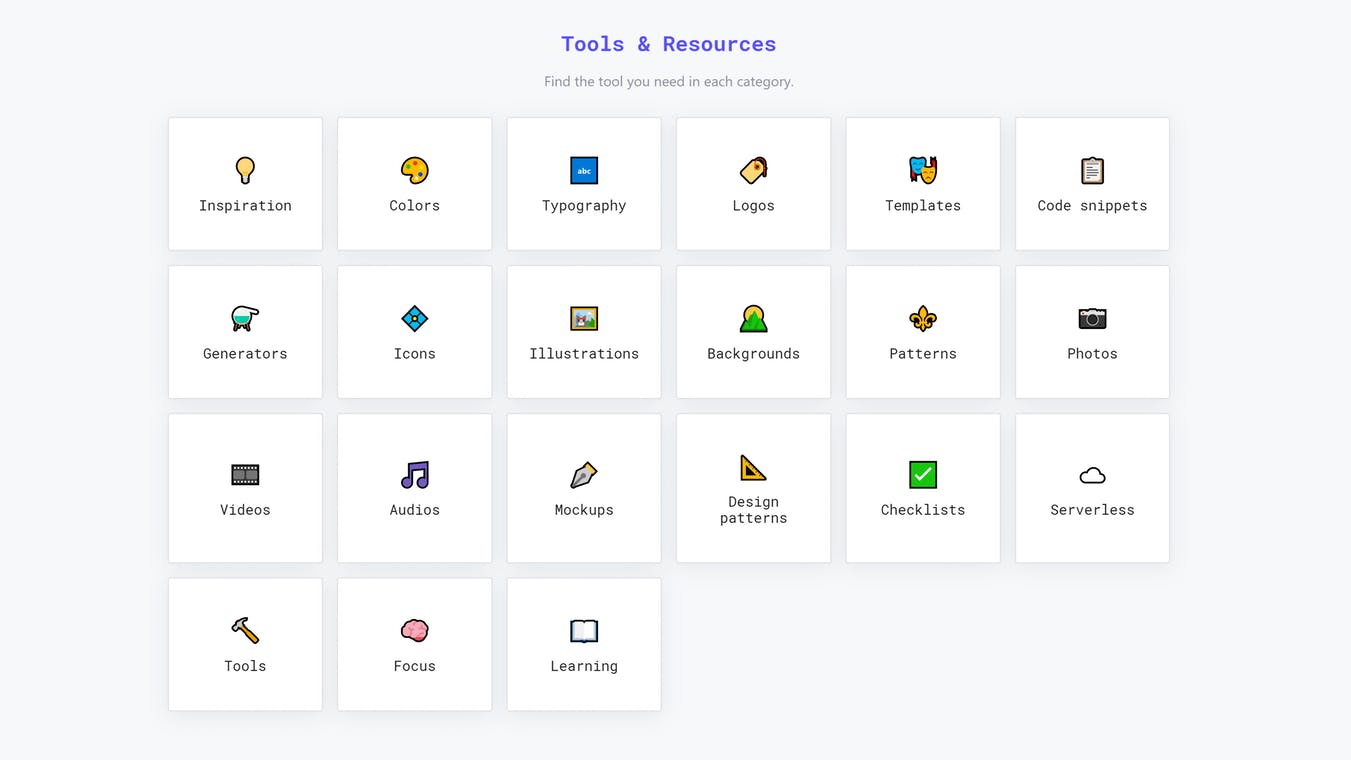This screenshot has height=760, width=1351.
Task: Click the framed picture Illustrations icon
Action: point(584,318)
